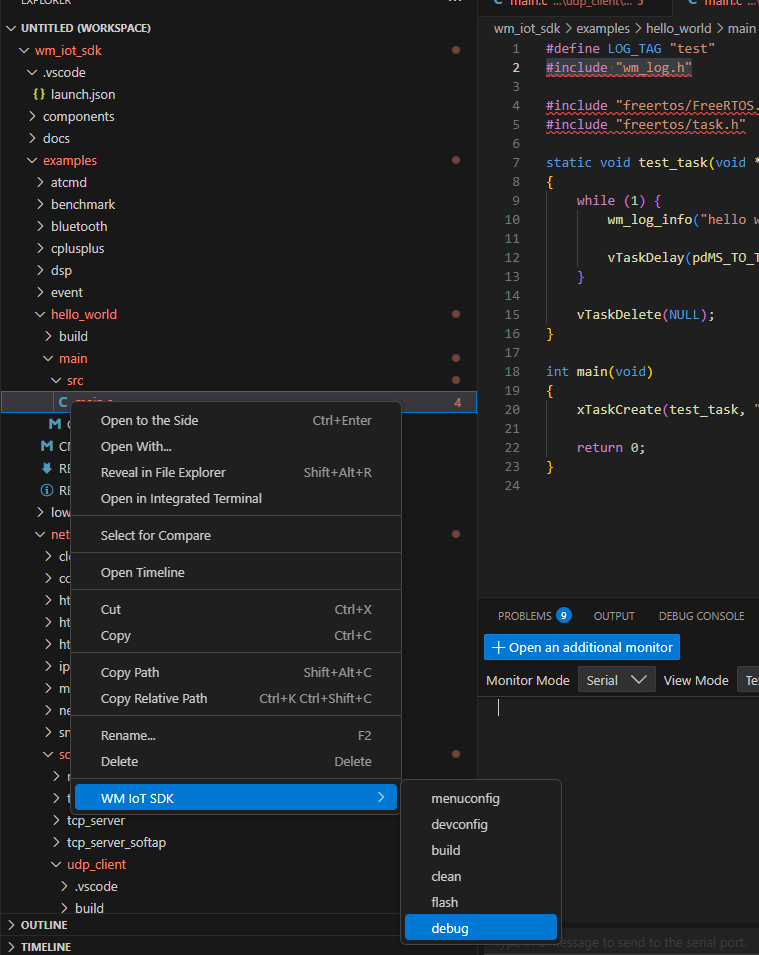Screen dimensions: 759x955
Task: Expand the docs folder
Action: tap(32, 138)
